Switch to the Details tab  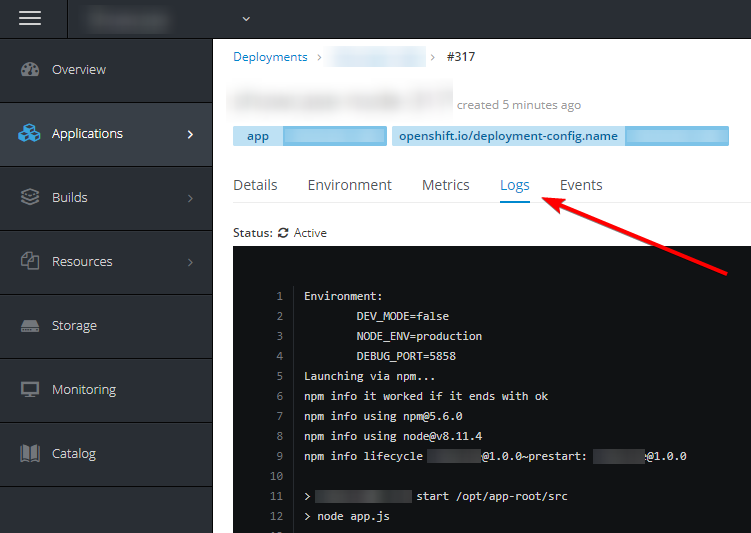pos(255,185)
